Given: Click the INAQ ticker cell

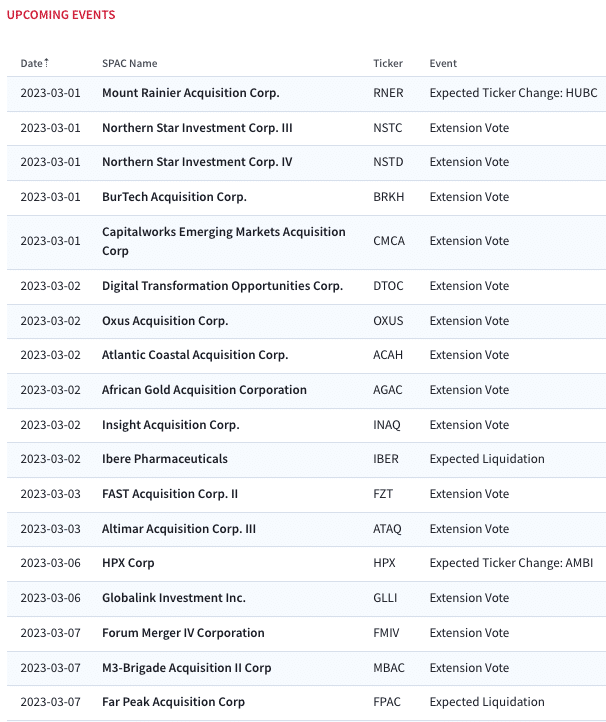Looking at the screenshot, I should point(387,425).
